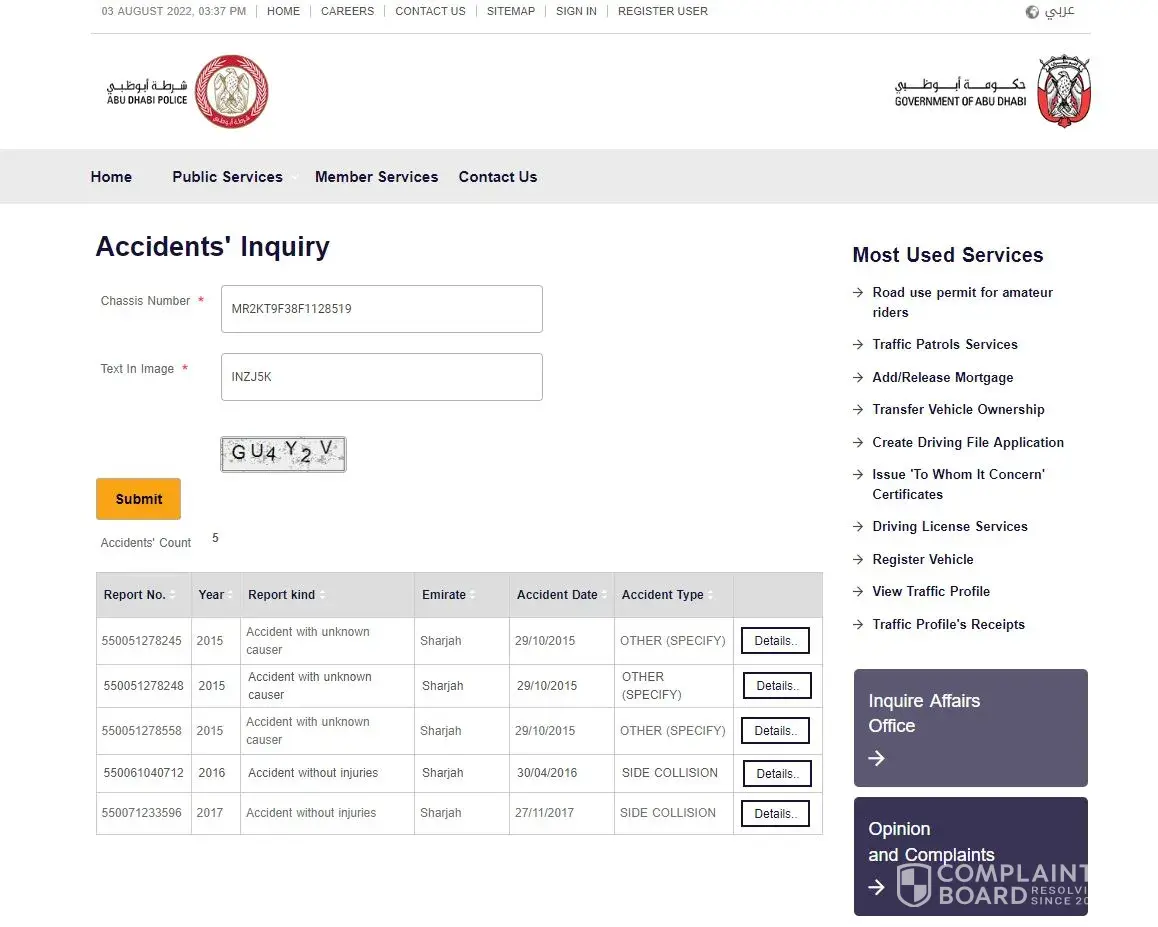Screen dimensions: 1158x927
Task: Open Road use permit for amateur riders
Action: click(x=962, y=302)
